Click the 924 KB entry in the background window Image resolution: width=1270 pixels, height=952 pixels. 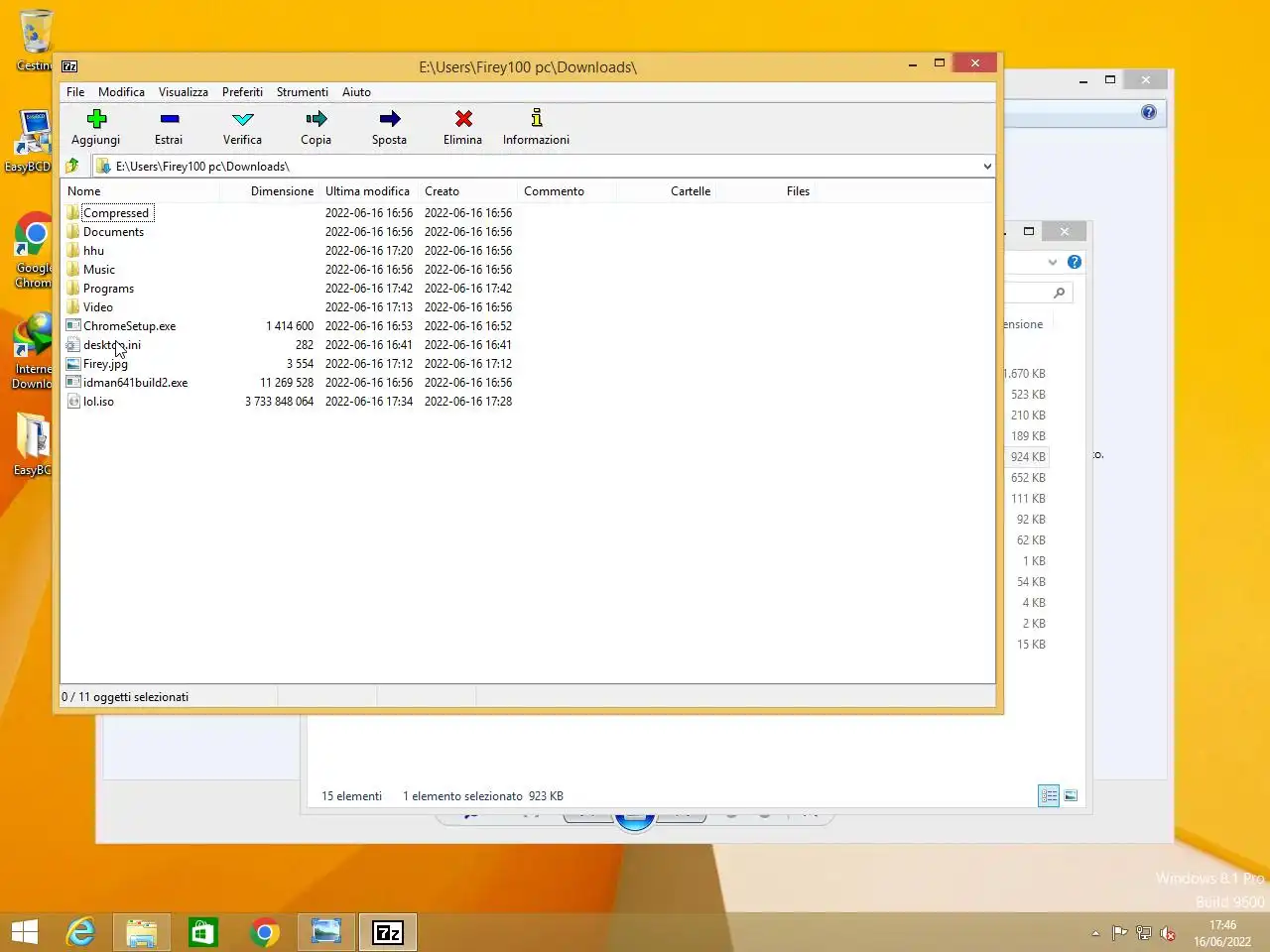[1028, 456]
